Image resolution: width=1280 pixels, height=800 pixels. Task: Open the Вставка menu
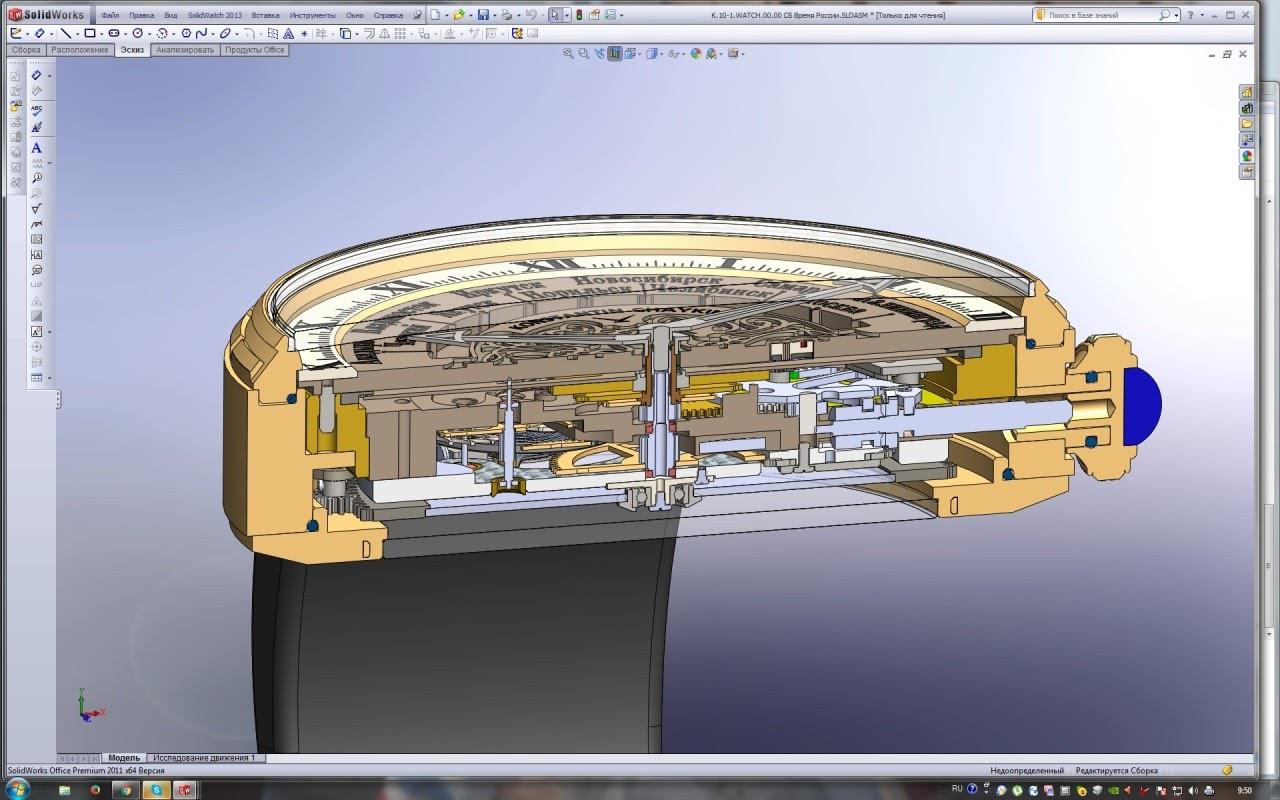[x=265, y=15]
